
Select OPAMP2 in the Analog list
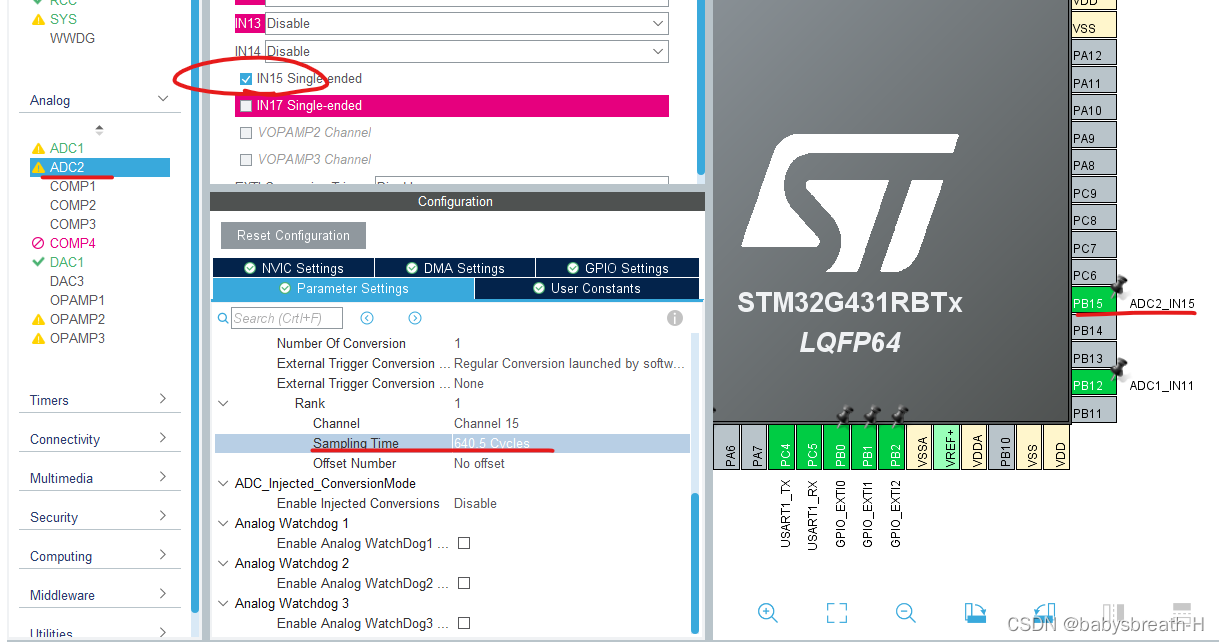pos(77,319)
